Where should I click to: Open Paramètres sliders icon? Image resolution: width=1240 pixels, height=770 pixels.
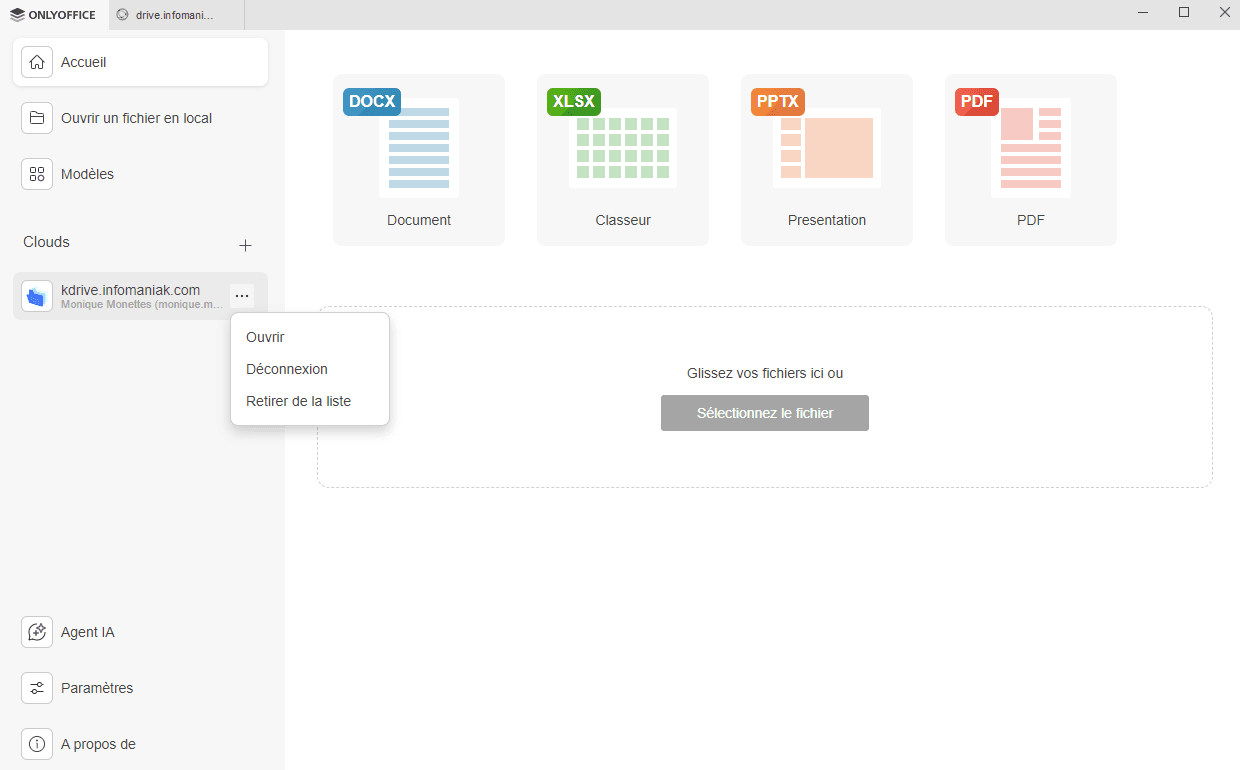(x=37, y=688)
